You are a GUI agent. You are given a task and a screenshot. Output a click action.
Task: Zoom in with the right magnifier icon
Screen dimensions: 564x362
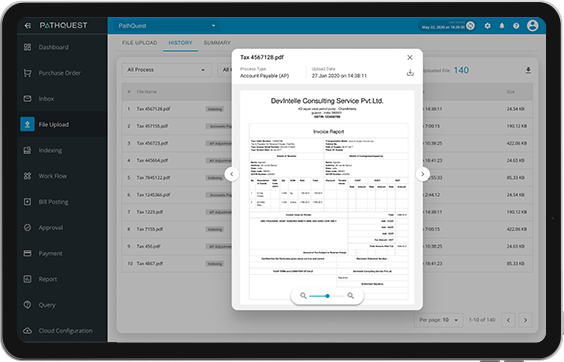(350, 296)
